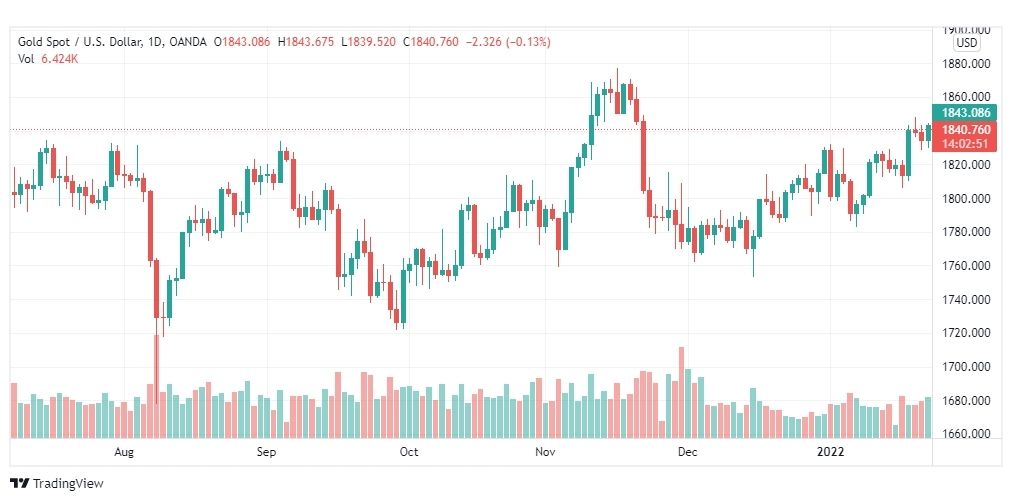Select the Aug label on time axis
1012x501 pixels.
[124, 452]
